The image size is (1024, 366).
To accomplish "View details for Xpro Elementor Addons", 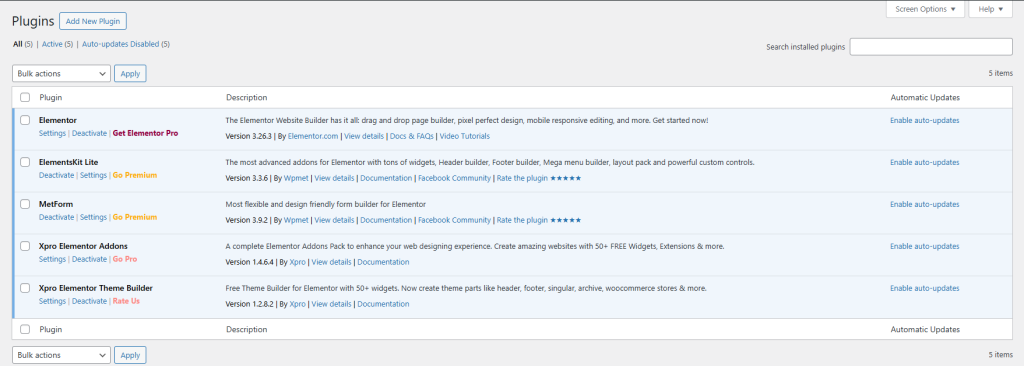I will [x=331, y=262].
